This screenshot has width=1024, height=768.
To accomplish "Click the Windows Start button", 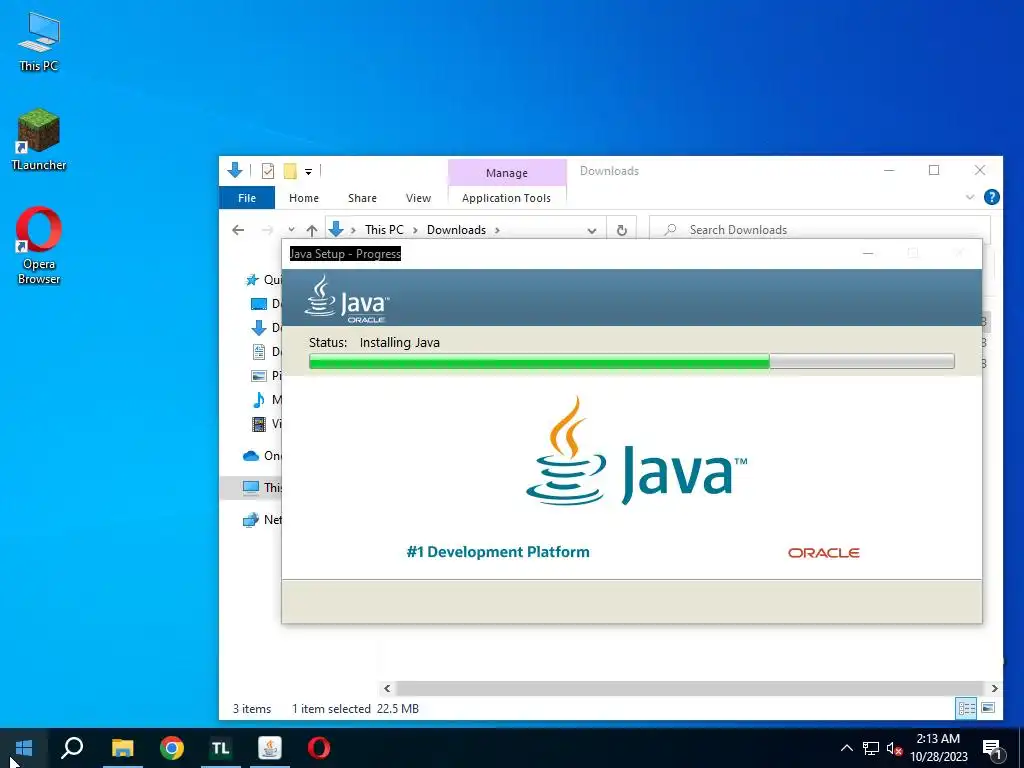I will tap(24, 748).
